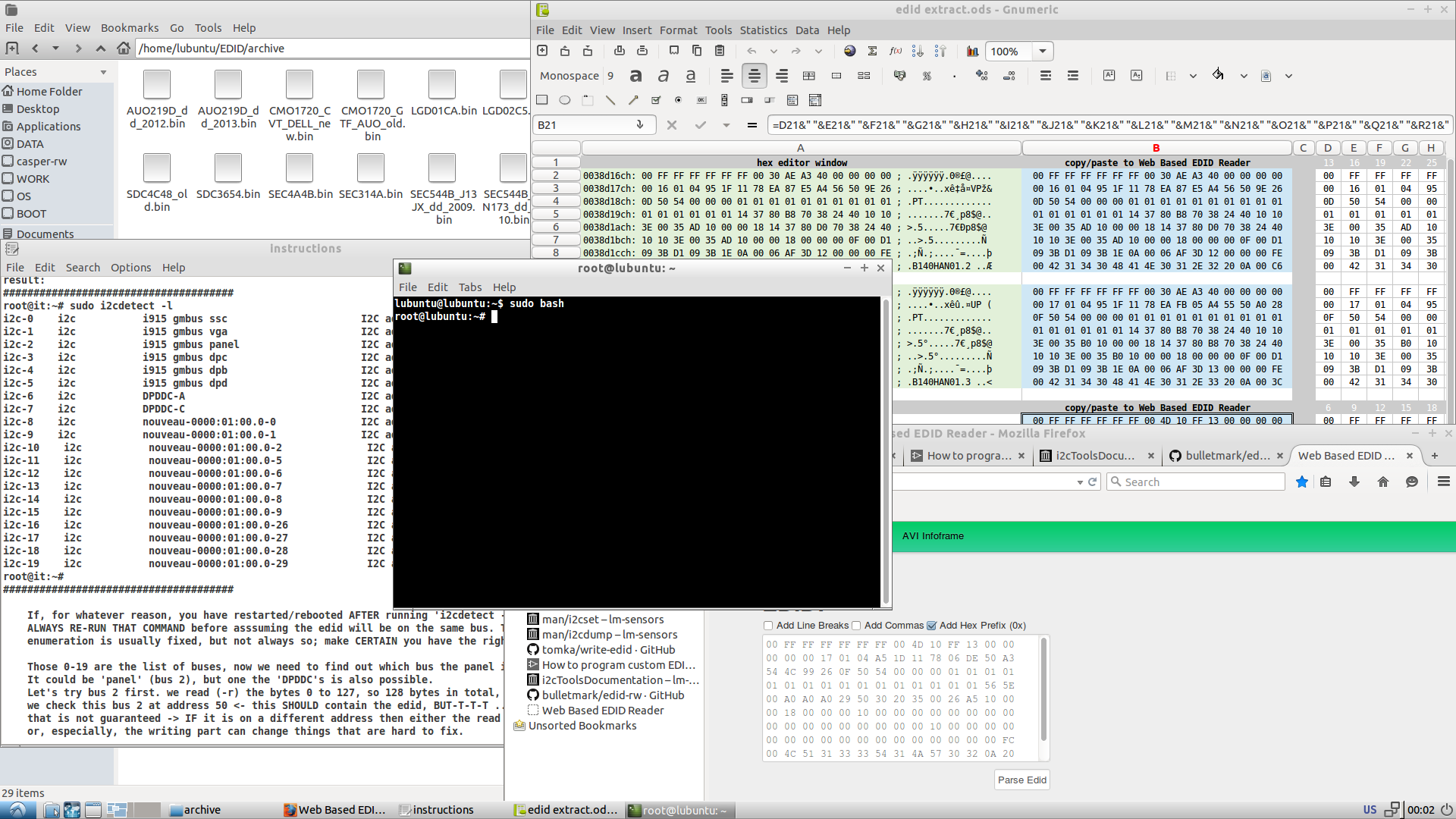Open Firefox's hamburger menu
This screenshot has height=819, width=1456.
point(1444,482)
